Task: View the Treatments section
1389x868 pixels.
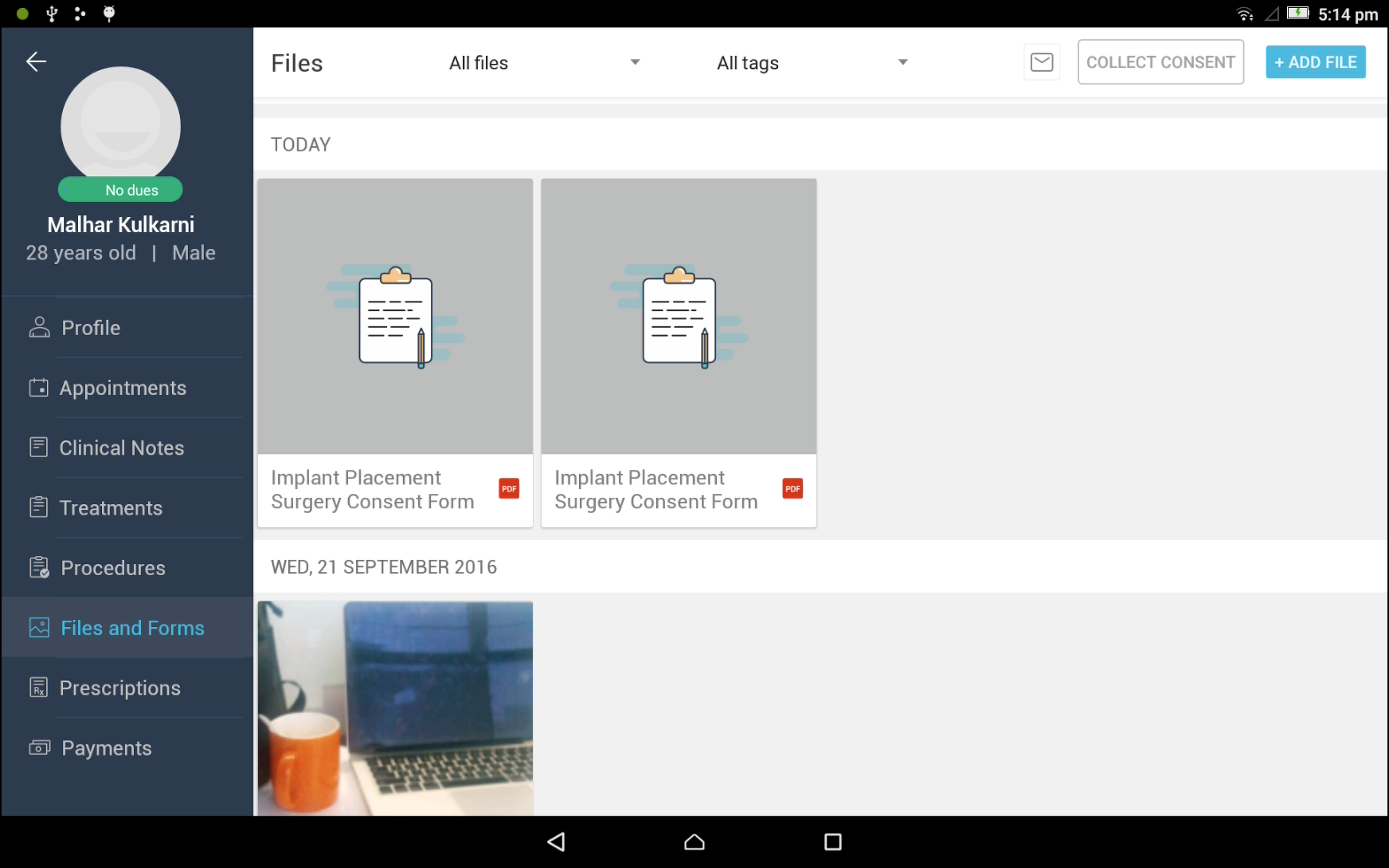Action: (111, 507)
